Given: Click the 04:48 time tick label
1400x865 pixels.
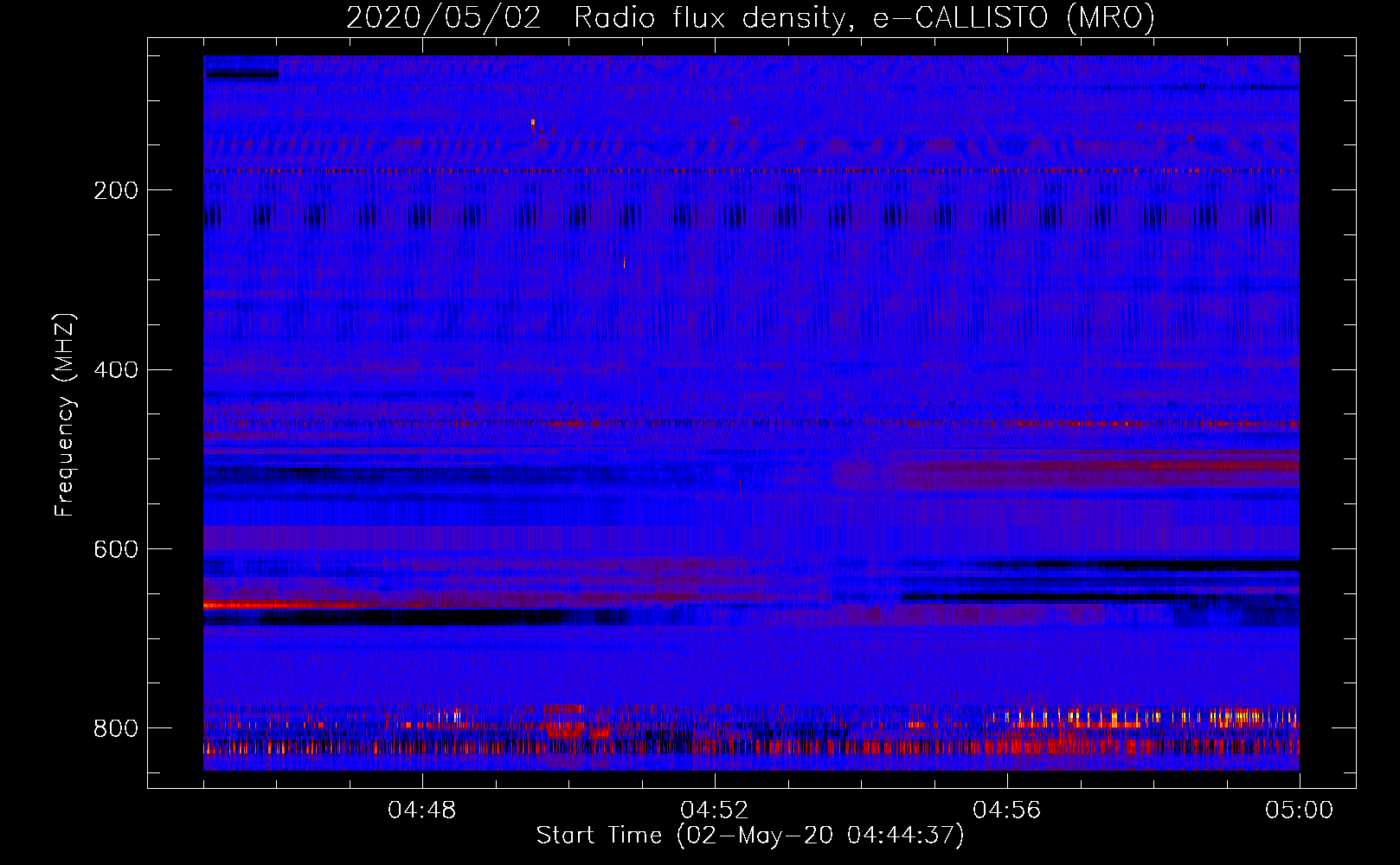Looking at the screenshot, I should pos(421,811).
